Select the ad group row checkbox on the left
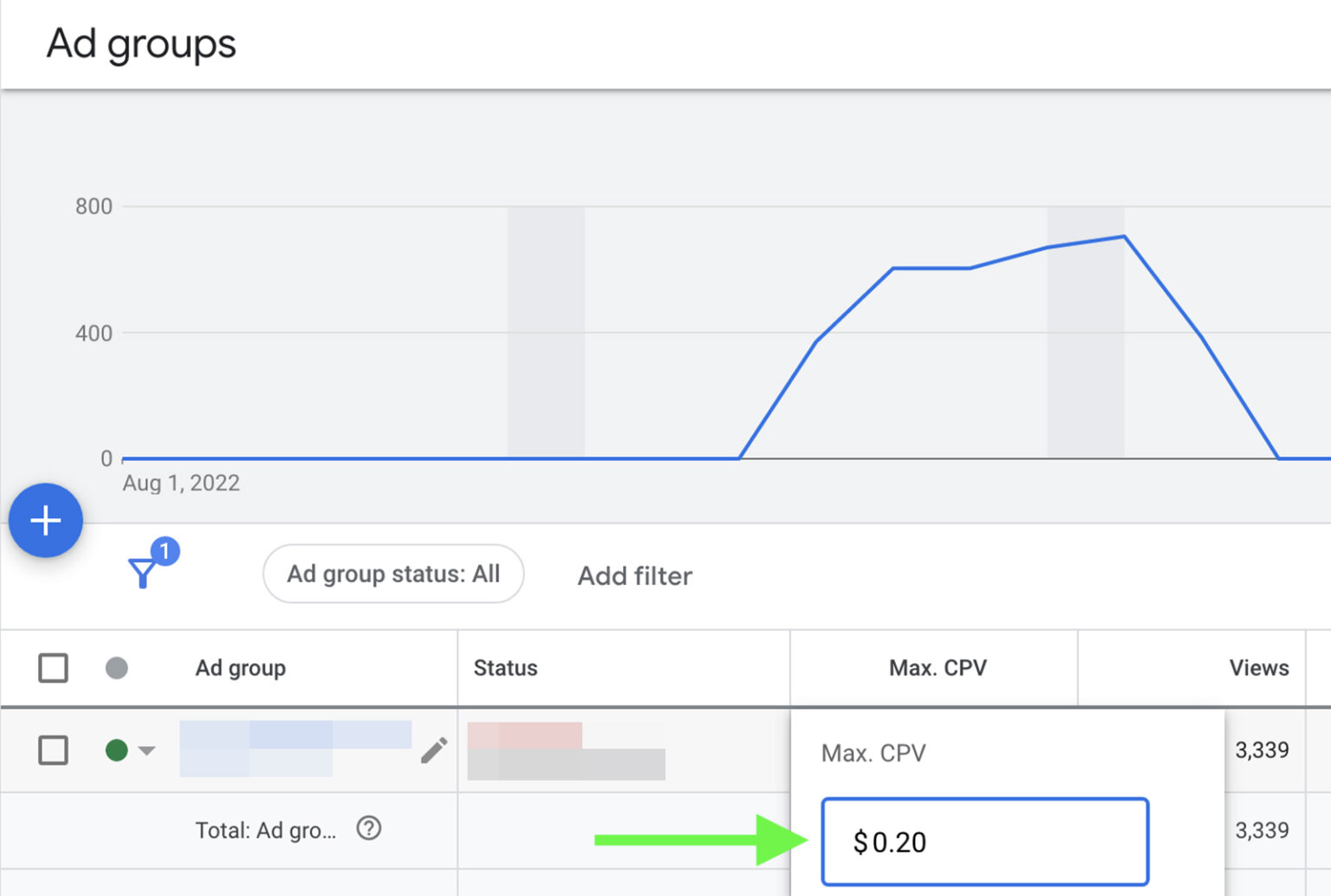Viewport: 1331px width, 896px height. 53,750
